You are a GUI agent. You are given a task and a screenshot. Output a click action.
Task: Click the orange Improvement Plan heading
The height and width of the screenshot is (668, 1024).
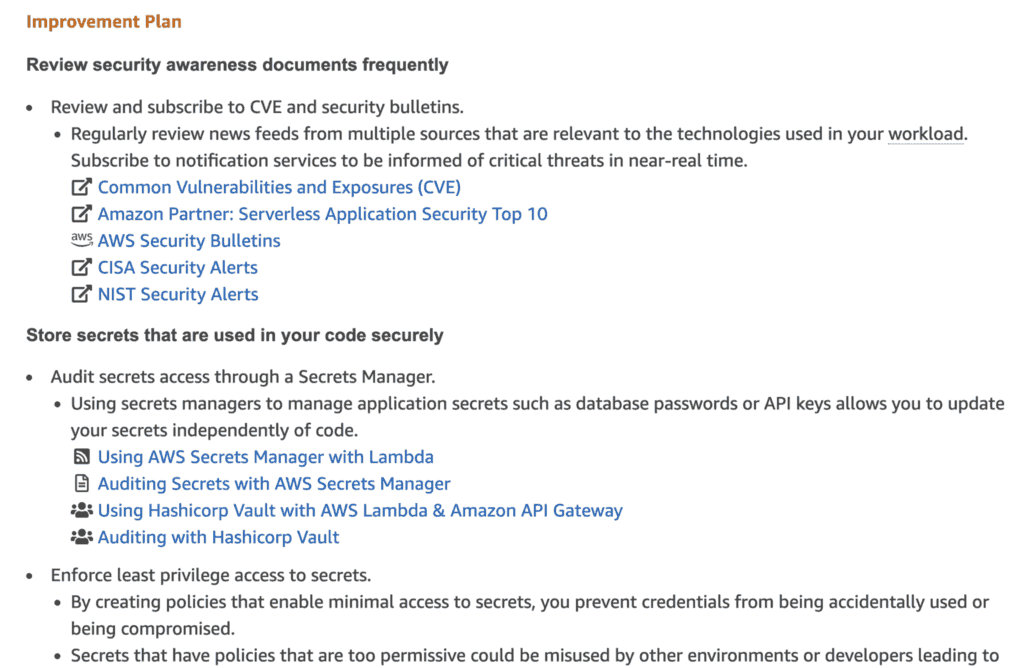104,21
